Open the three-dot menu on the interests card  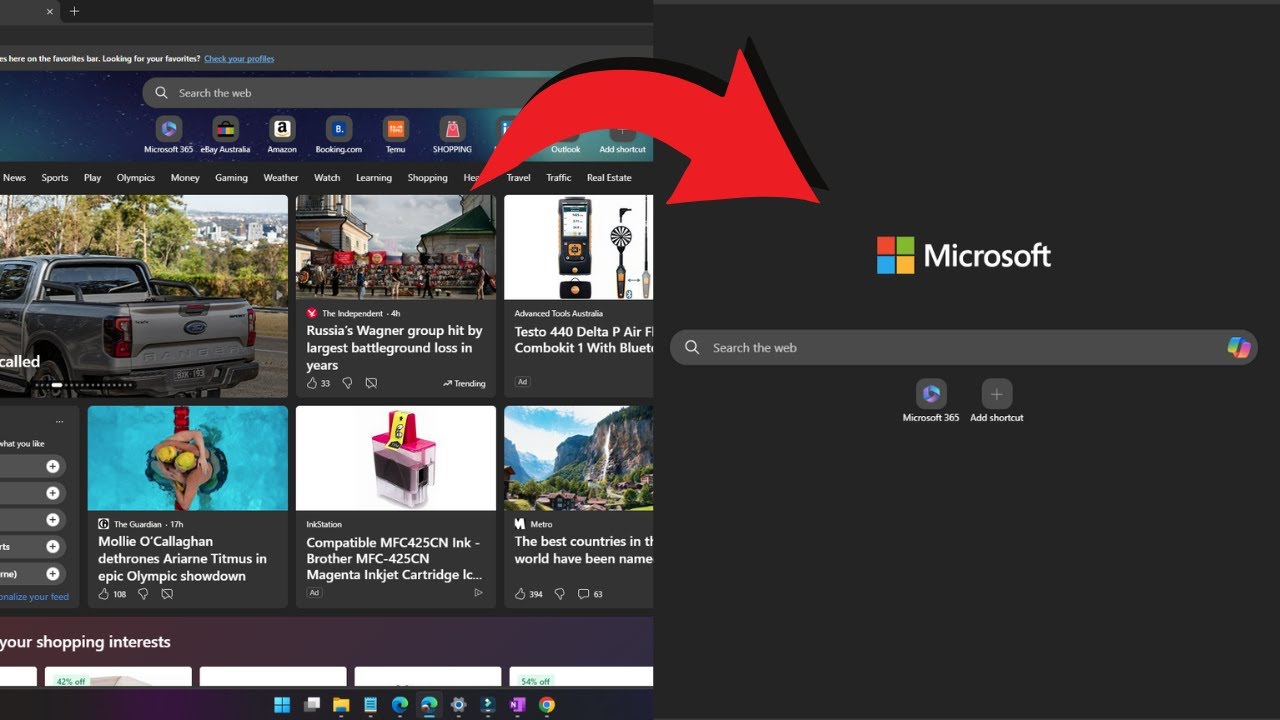pyautogui.click(x=60, y=422)
